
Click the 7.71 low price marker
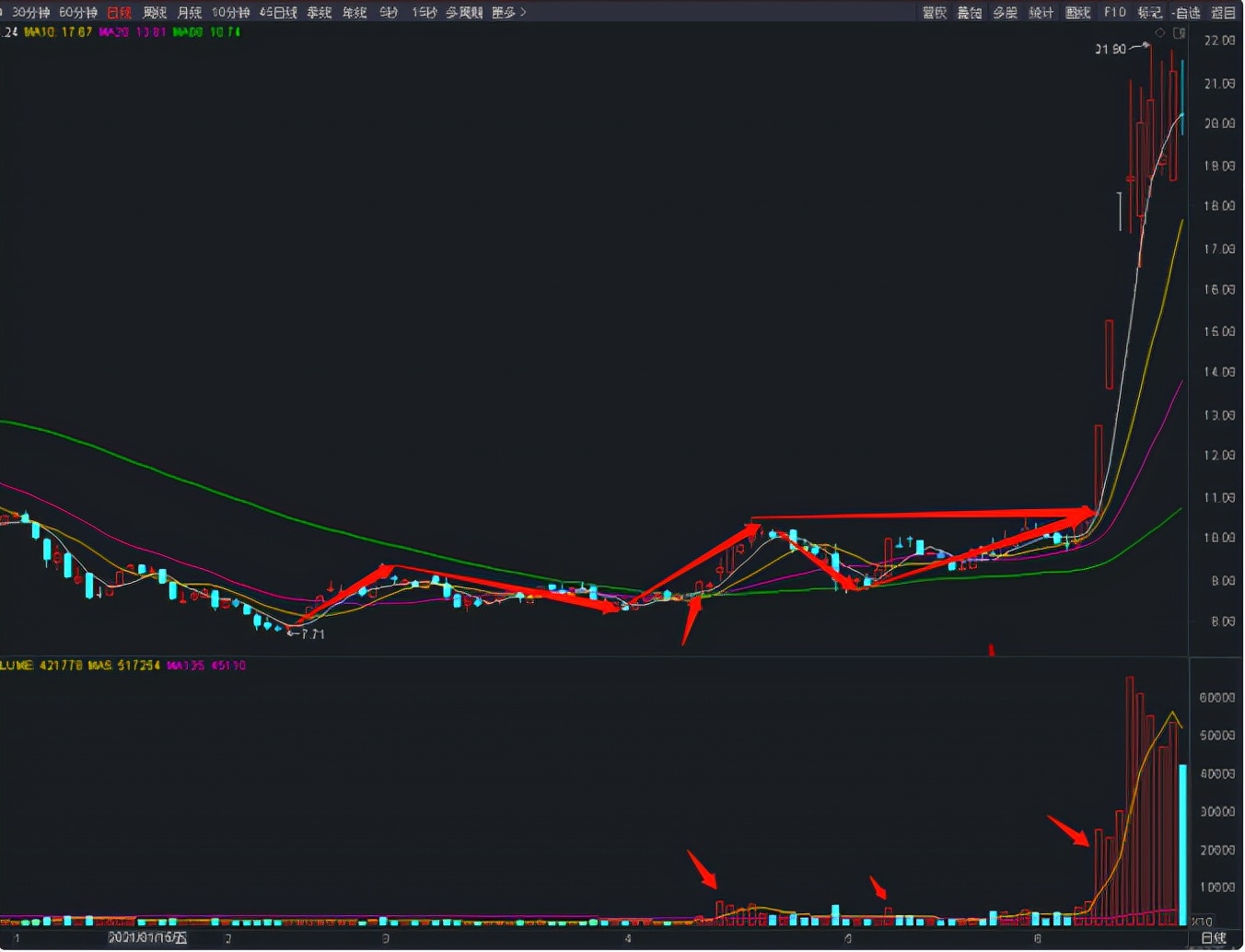click(311, 633)
